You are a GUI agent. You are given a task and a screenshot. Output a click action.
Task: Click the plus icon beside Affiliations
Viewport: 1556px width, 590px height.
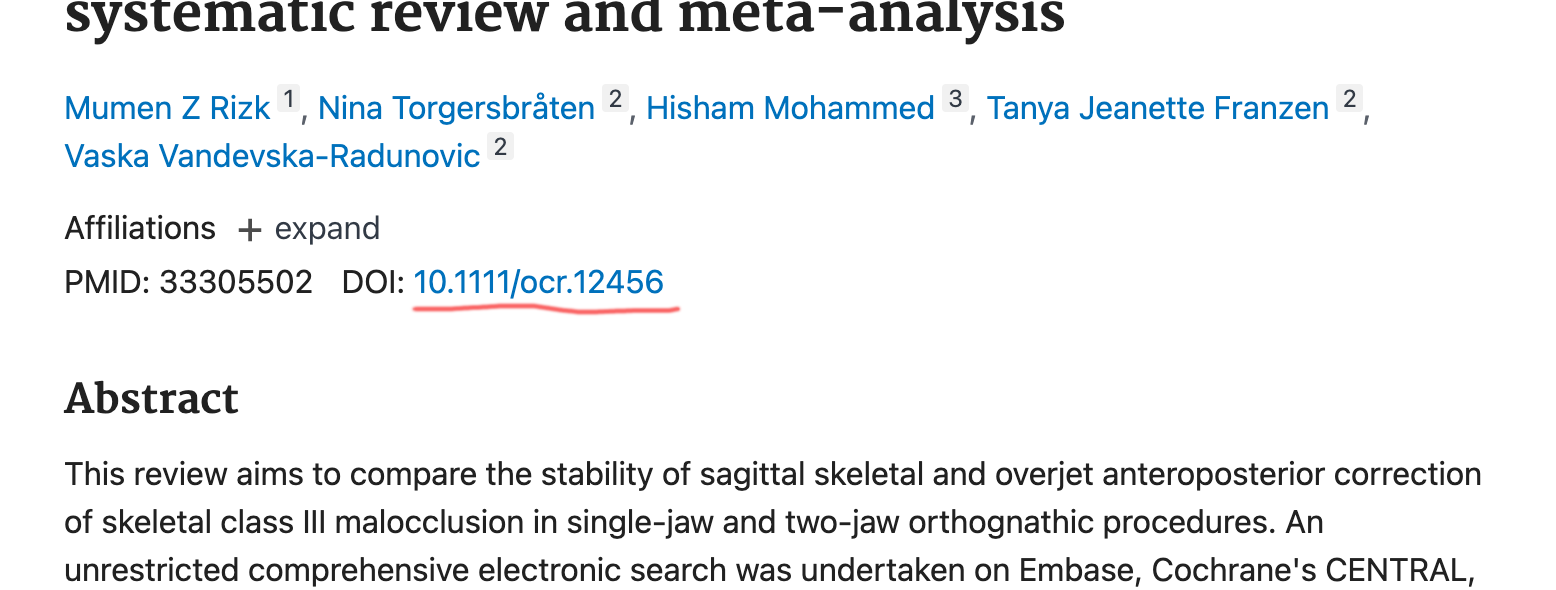click(249, 230)
